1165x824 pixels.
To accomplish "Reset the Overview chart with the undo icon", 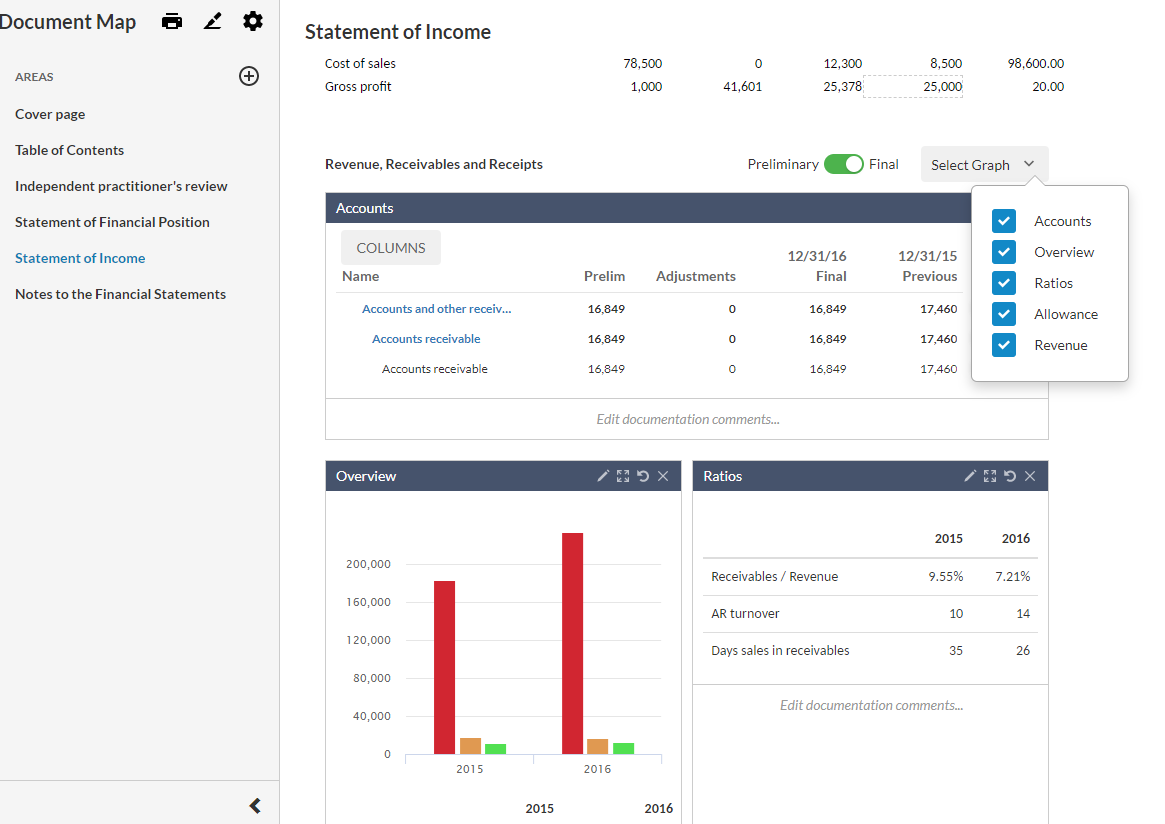I will (x=641, y=475).
